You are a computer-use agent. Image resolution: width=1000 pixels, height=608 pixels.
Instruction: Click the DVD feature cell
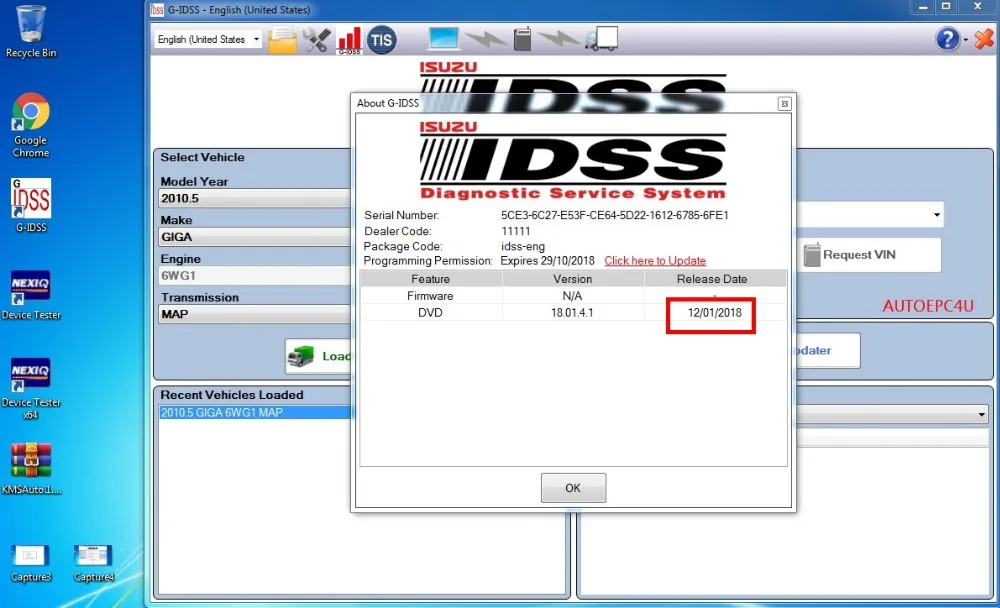(x=430, y=313)
